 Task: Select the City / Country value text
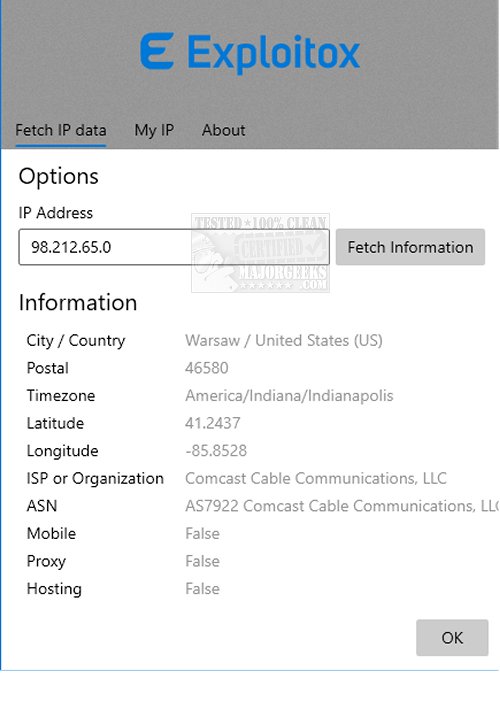point(284,341)
